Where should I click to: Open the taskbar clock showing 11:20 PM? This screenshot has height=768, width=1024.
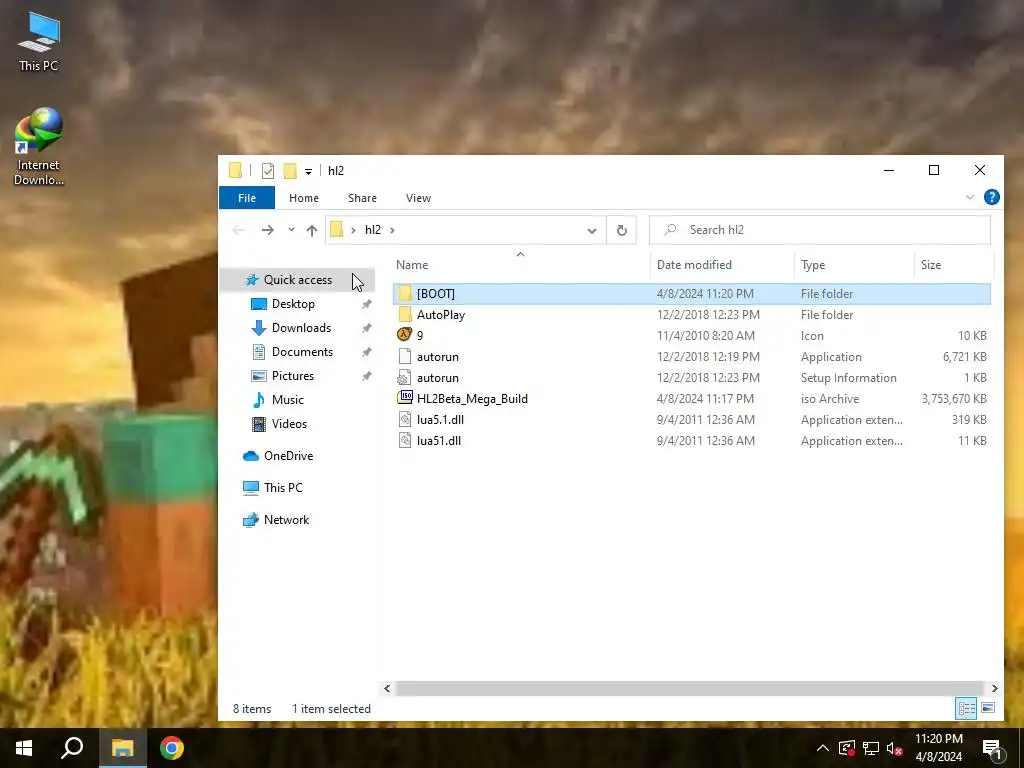coord(938,748)
